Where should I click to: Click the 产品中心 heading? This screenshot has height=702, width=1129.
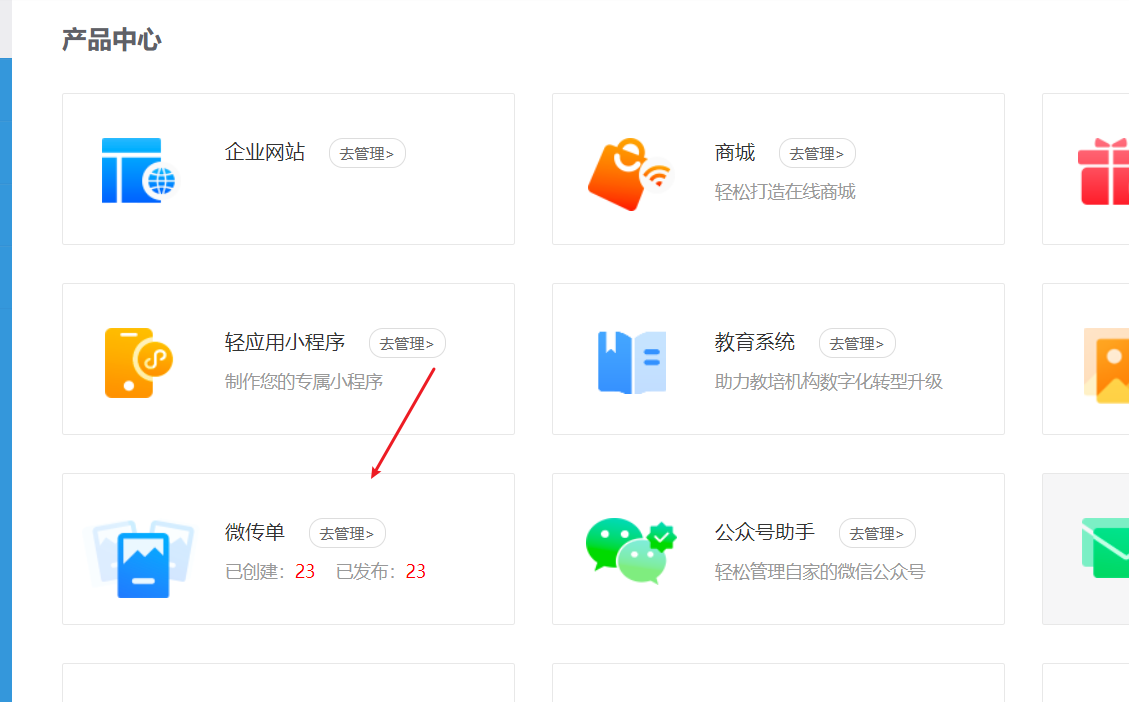(112, 40)
